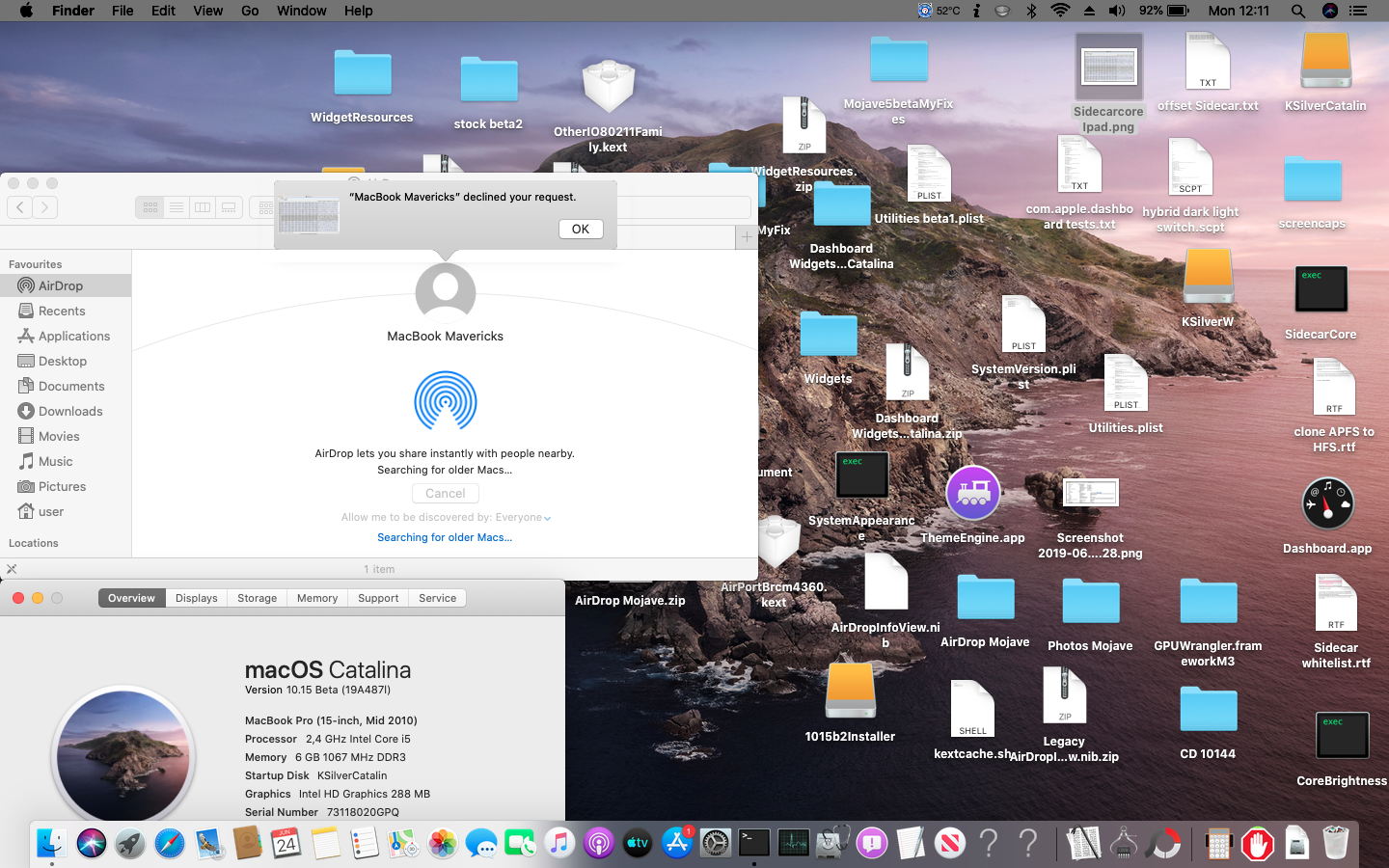The image size is (1389, 868).
Task: Open Finder face icon in Dock
Action: coord(52,843)
